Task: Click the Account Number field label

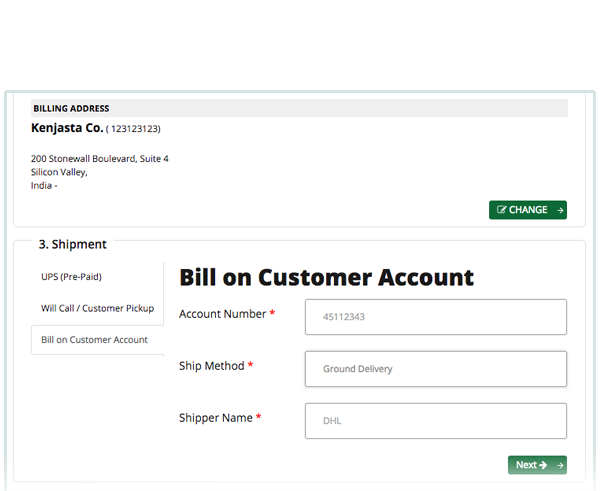Action: click(x=222, y=314)
